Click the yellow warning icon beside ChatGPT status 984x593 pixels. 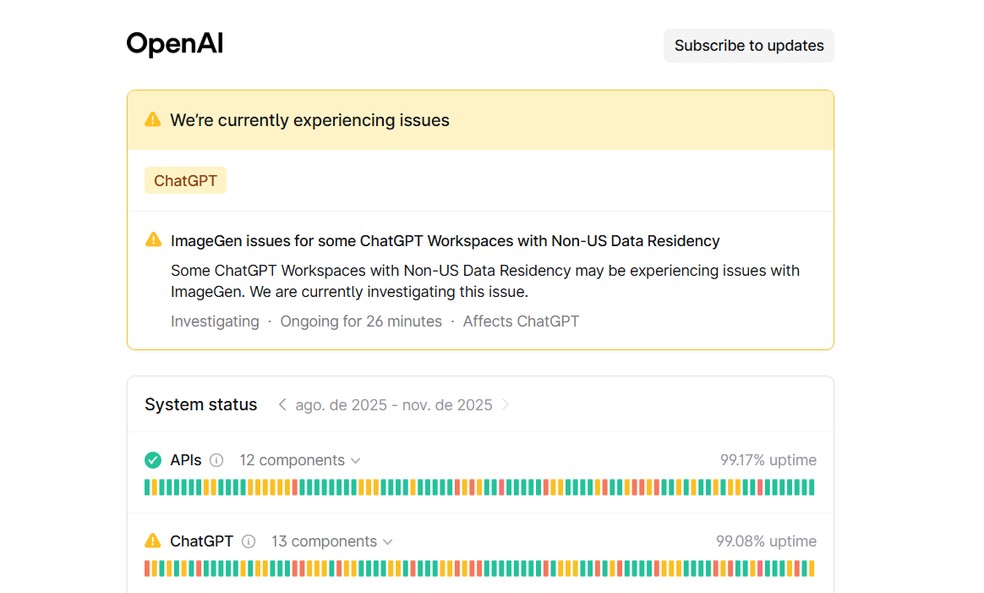[152, 541]
